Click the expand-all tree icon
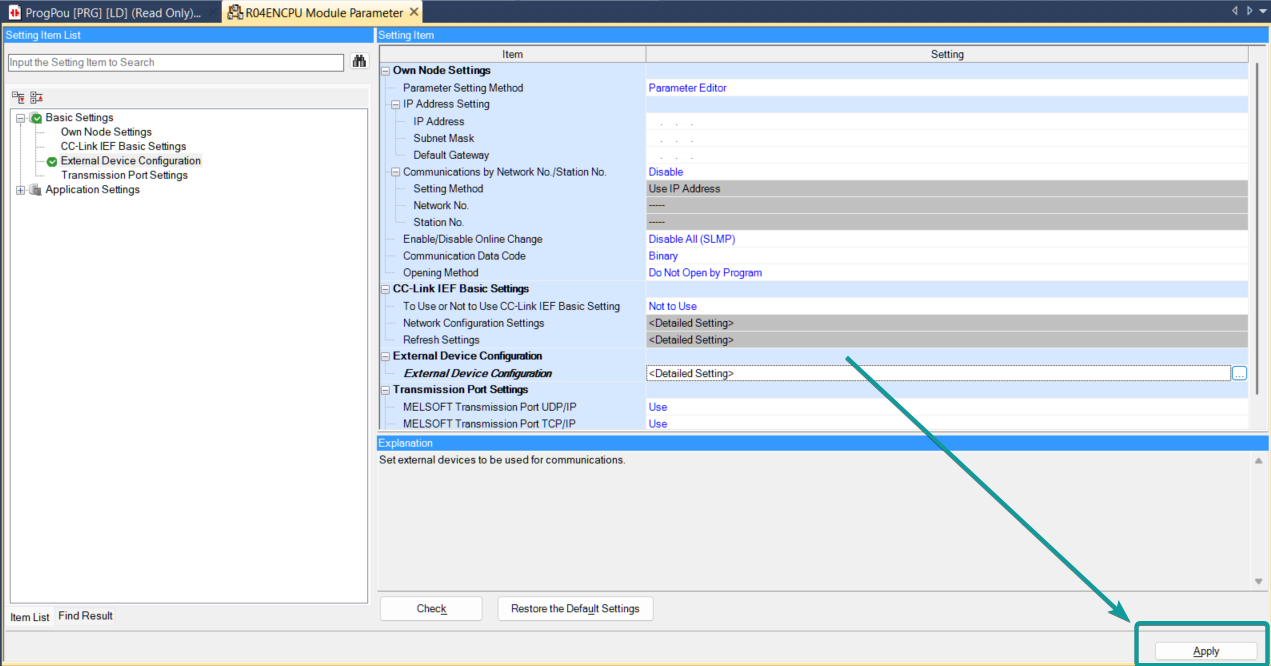 click(x=18, y=97)
